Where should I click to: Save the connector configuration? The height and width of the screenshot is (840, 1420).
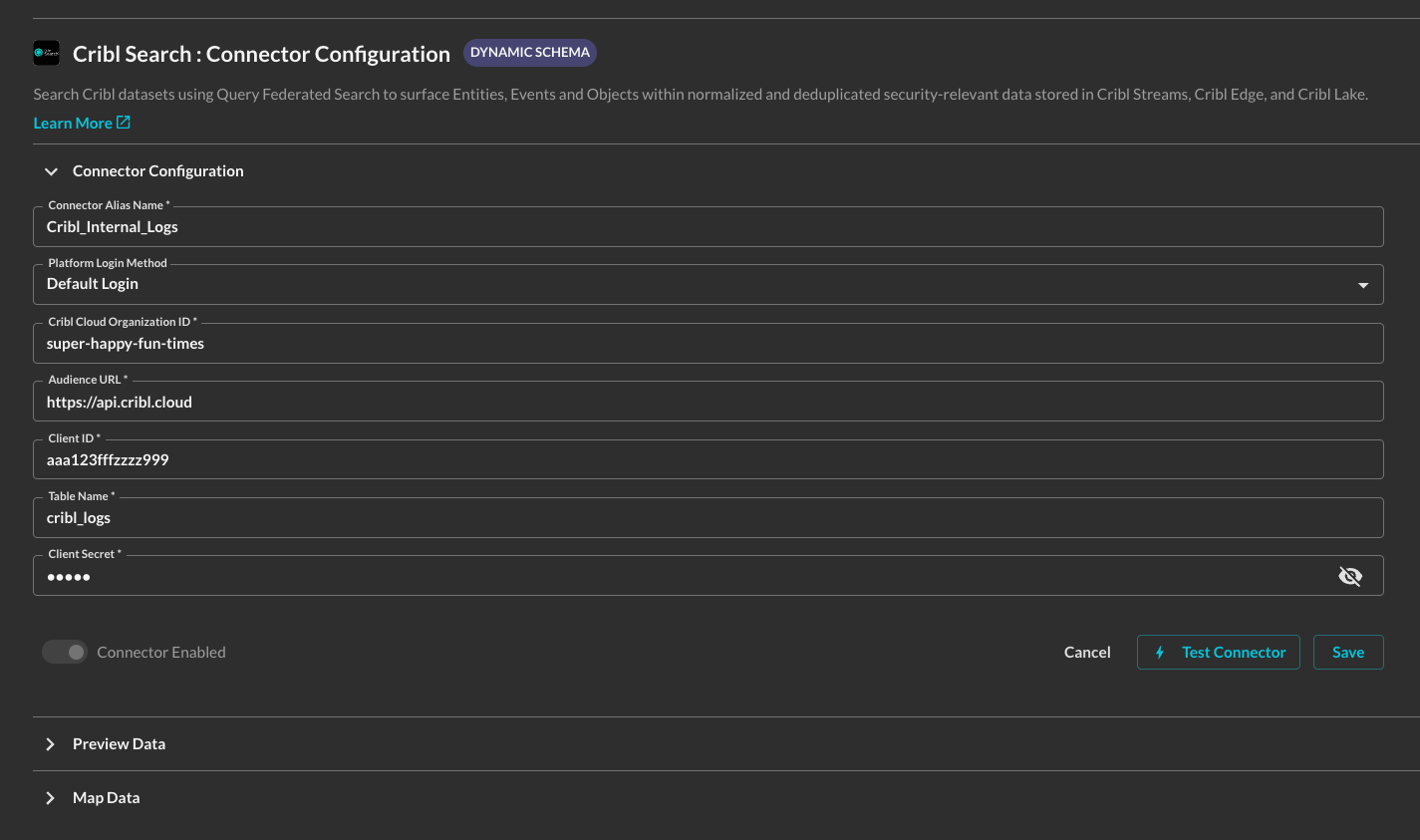pos(1348,652)
